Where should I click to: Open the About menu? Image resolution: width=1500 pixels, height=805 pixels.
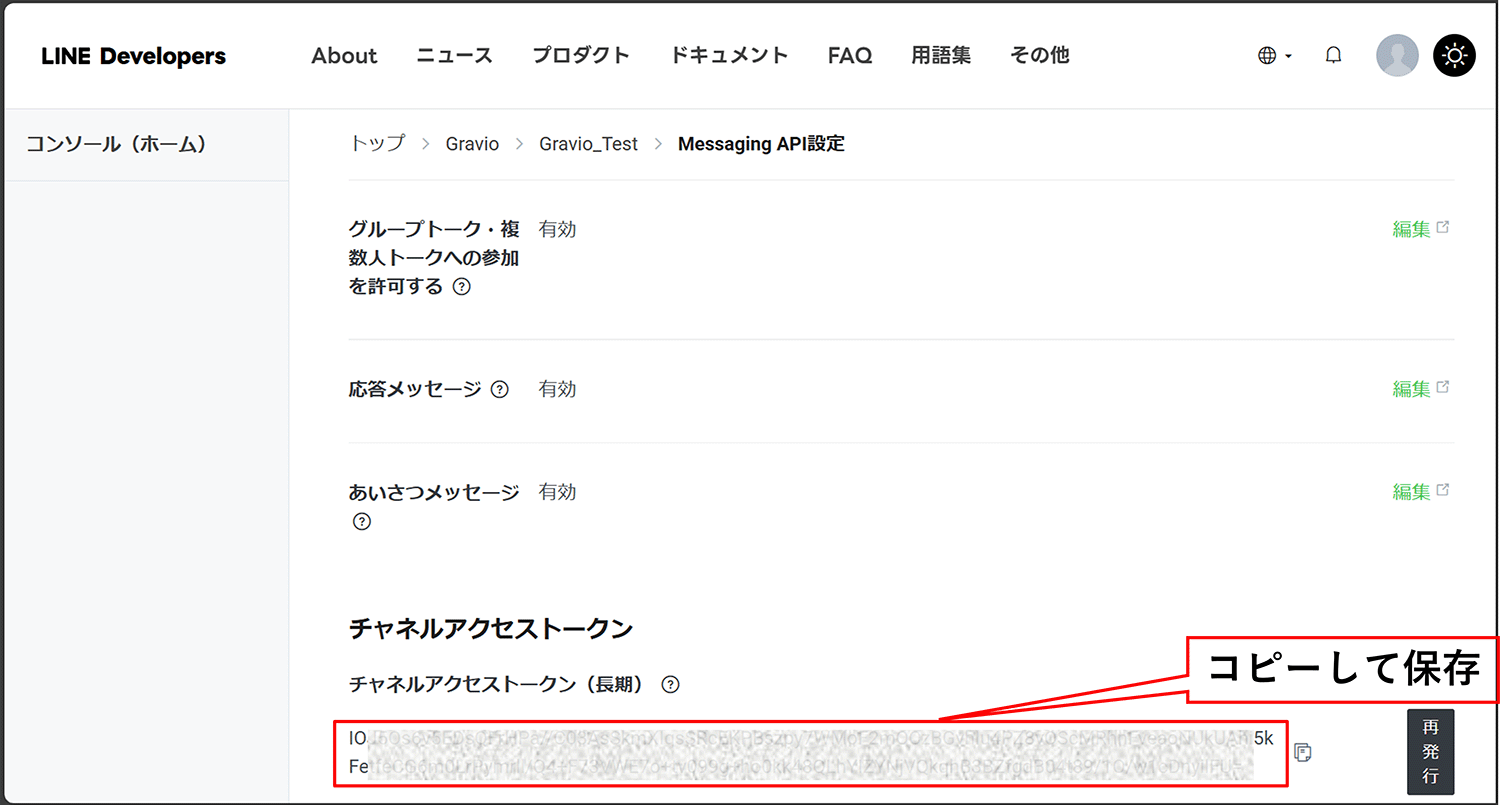(344, 56)
